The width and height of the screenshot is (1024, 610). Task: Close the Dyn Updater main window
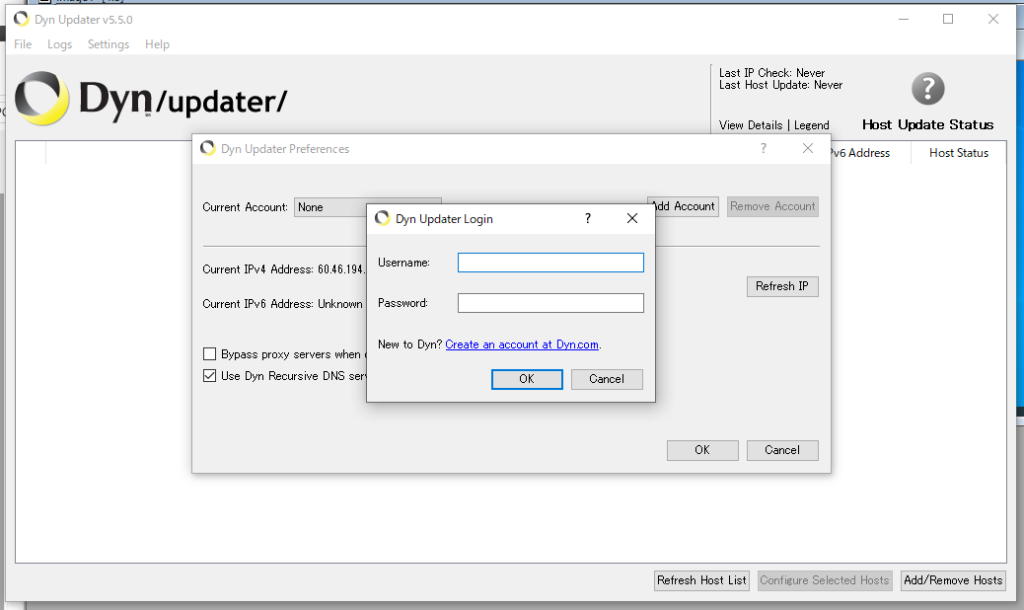(x=993, y=19)
